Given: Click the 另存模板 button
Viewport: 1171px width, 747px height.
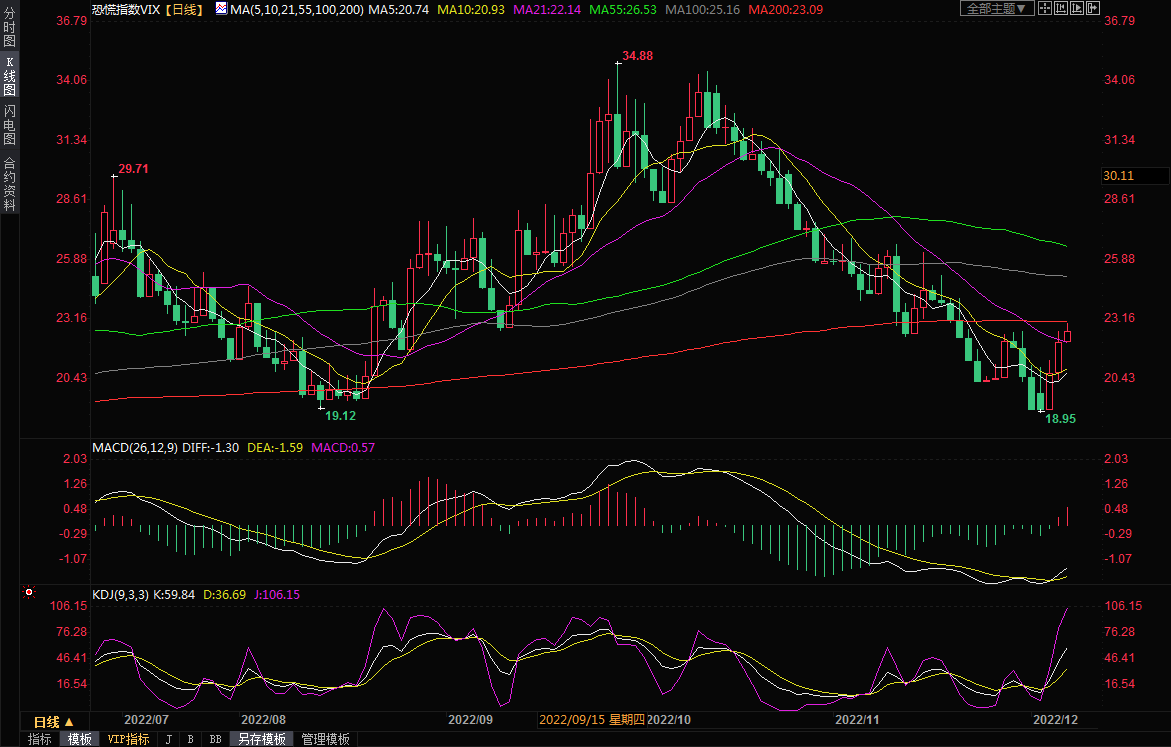Looking at the screenshot, I should (x=262, y=739).
